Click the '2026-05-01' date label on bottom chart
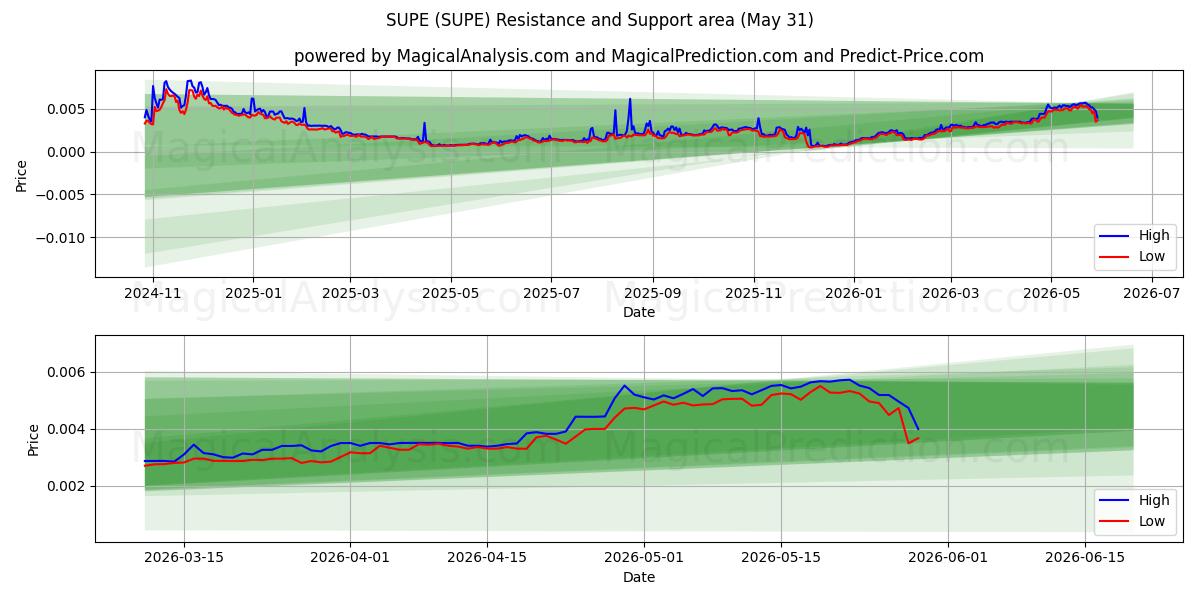Viewport: 1200px width, 600px height. tap(644, 558)
